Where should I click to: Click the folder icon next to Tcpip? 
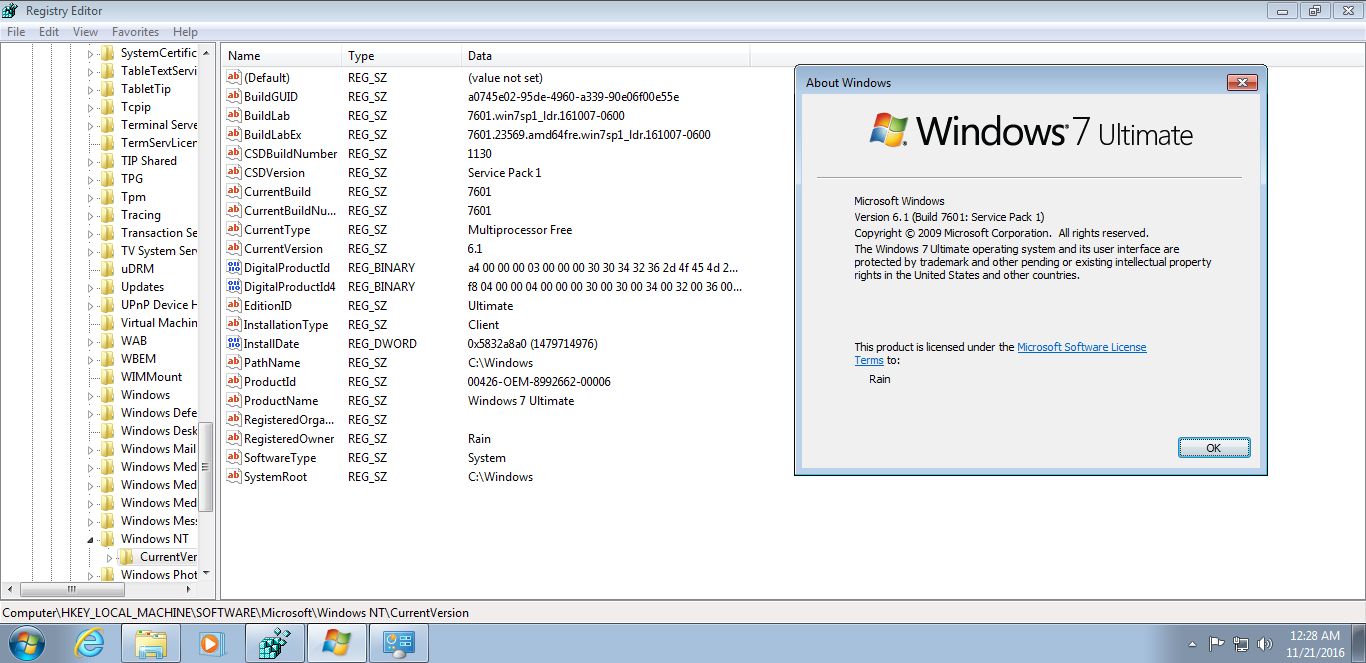point(107,107)
